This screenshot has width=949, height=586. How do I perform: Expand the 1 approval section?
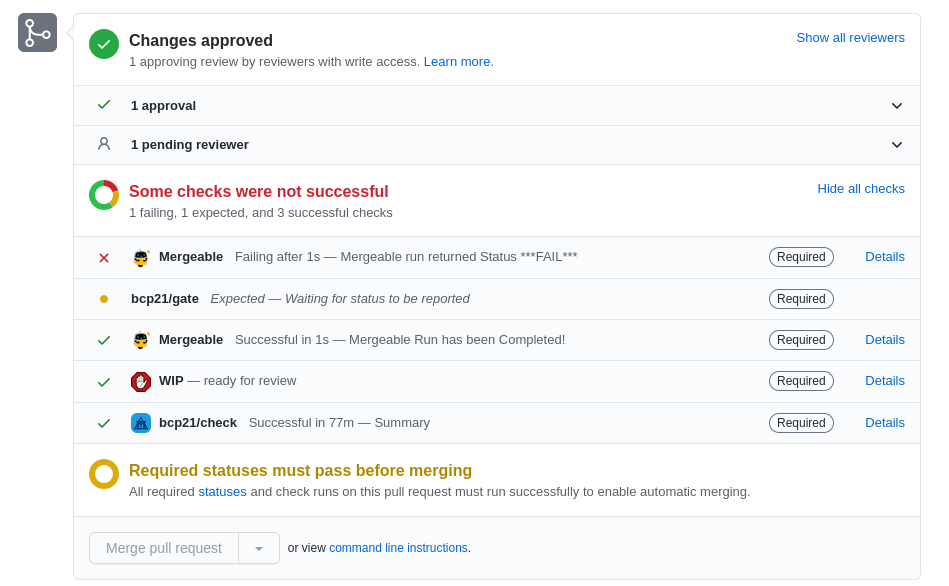click(895, 105)
